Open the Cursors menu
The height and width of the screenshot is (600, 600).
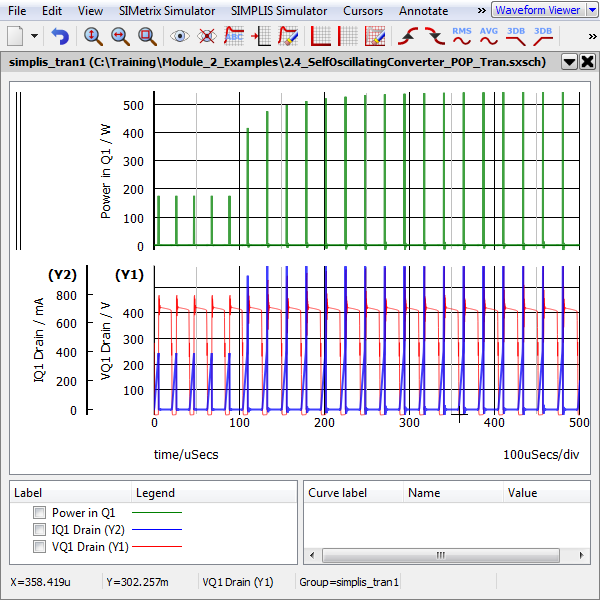(x=362, y=10)
